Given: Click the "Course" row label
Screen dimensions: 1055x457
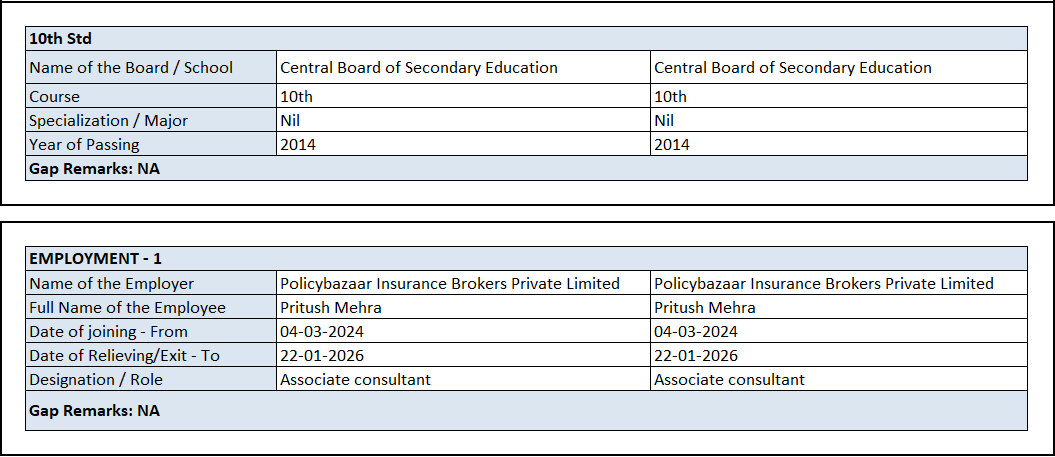Looking at the screenshot, I should (55, 97).
